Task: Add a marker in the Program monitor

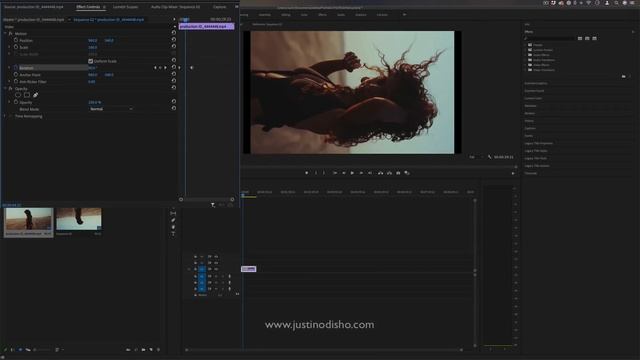Action: click(x=307, y=173)
